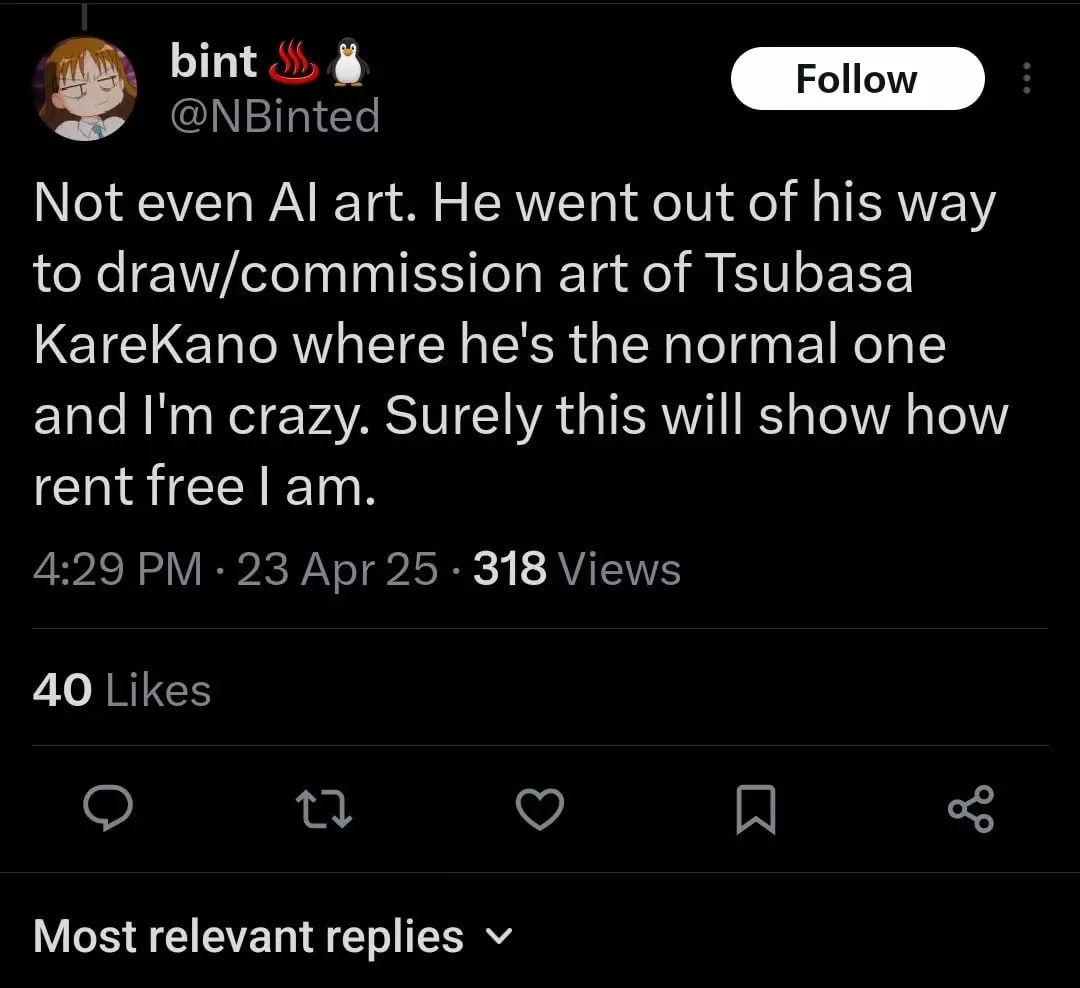Open the three-dot more options menu
The image size is (1080, 988).
click(x=1026, y=79)
